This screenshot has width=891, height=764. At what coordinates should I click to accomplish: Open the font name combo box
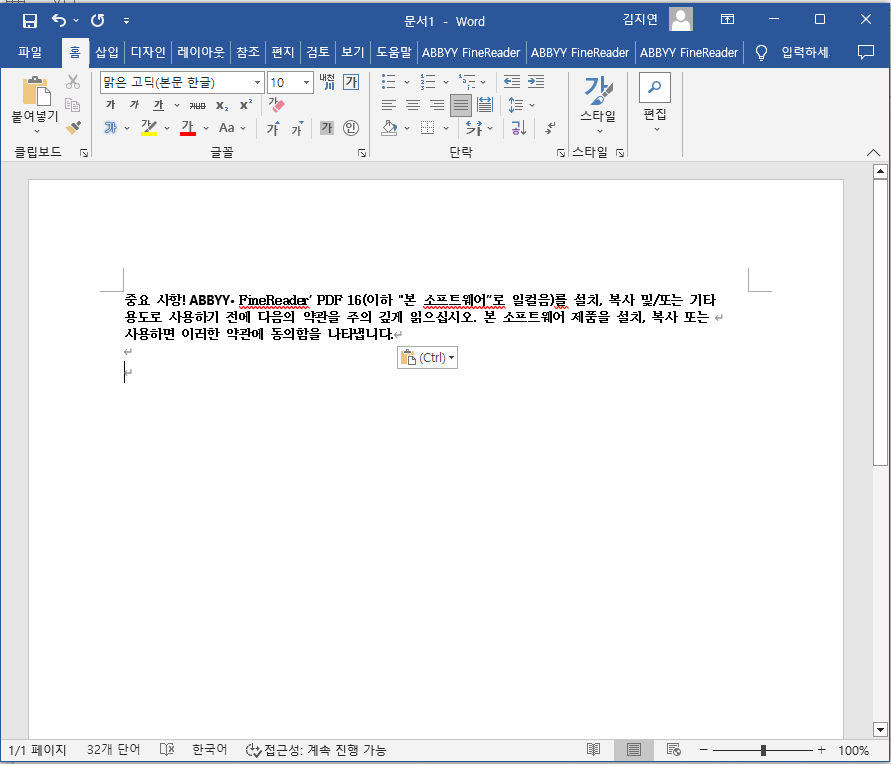[x=182, y=82]
